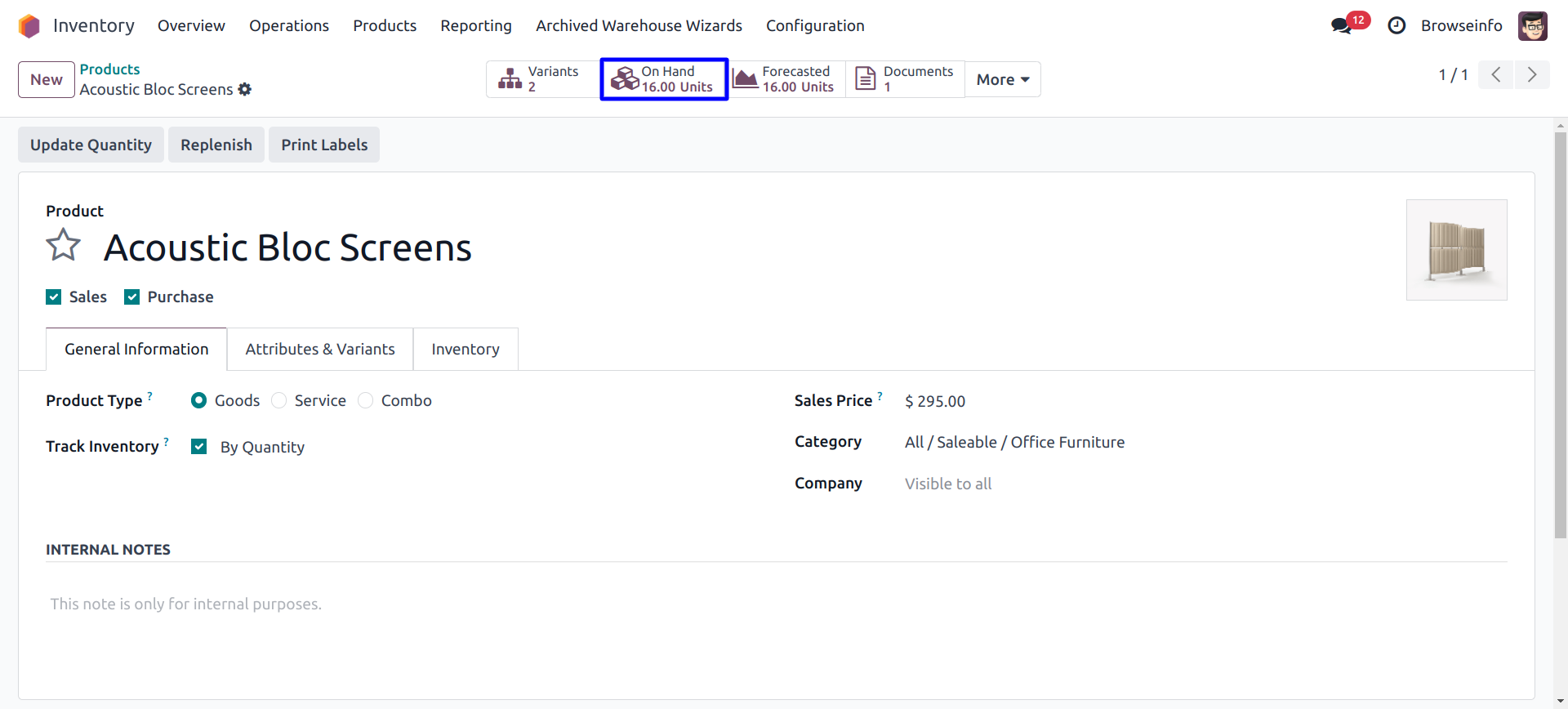Switch to the Inventory tab
This screenshot has height=709, width=1568.
tap(465, 350)
